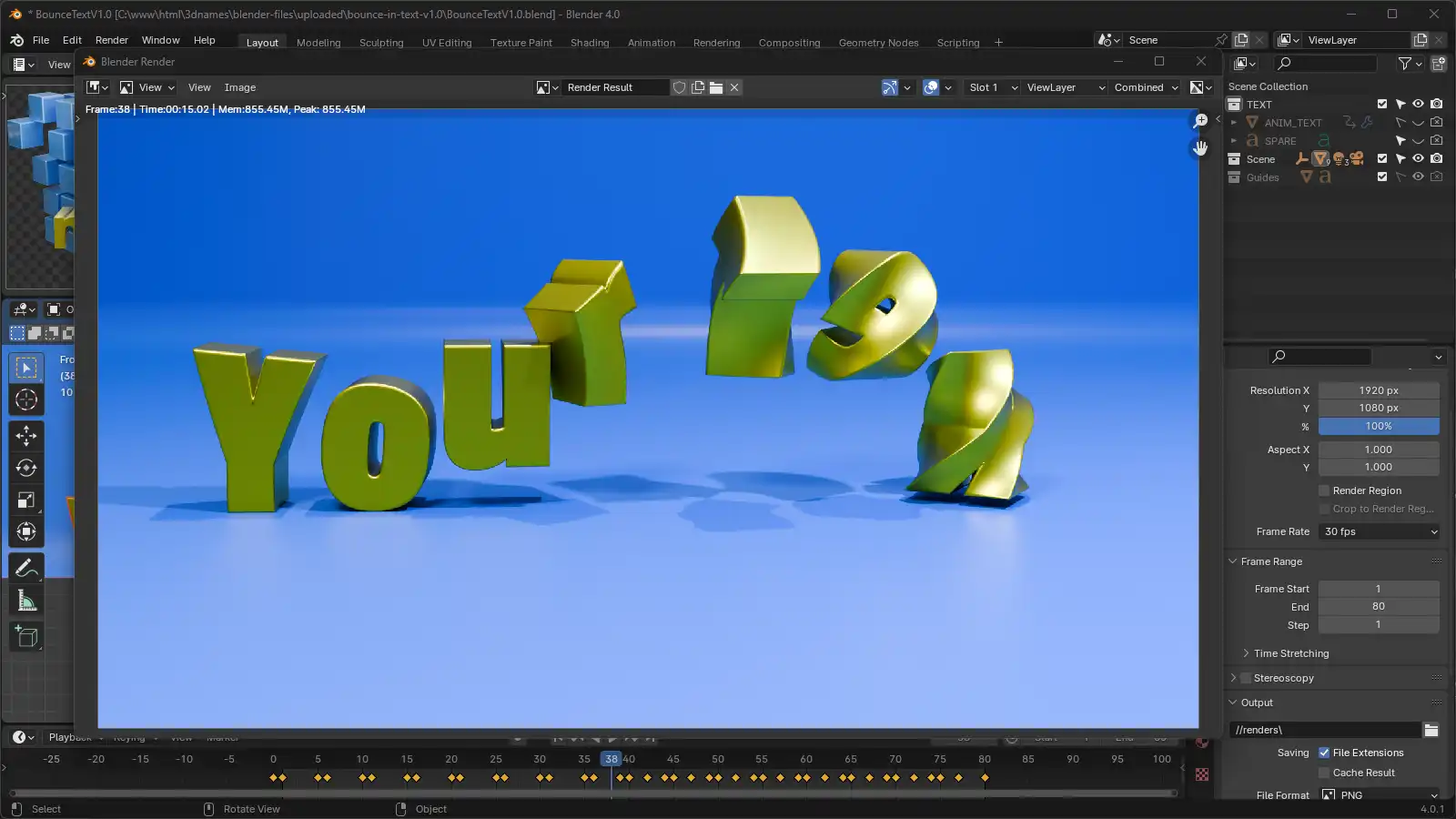
Task: Disable File Extensions checkbox
Action: (x=1324, y=753)
